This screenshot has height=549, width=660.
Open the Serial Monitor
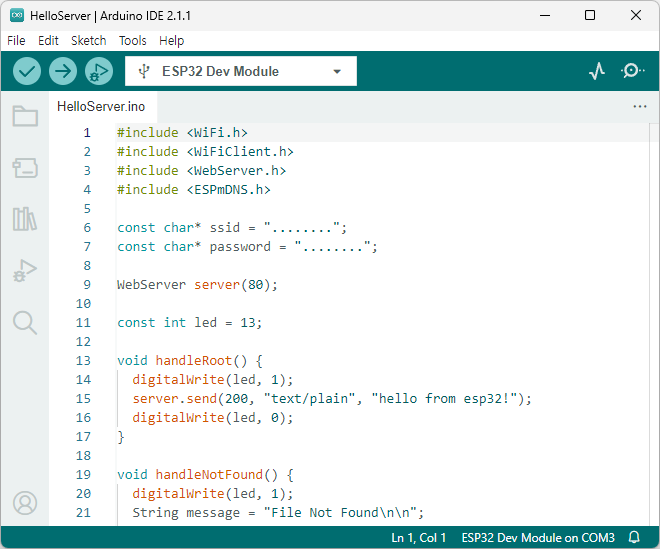pos(632,71)
